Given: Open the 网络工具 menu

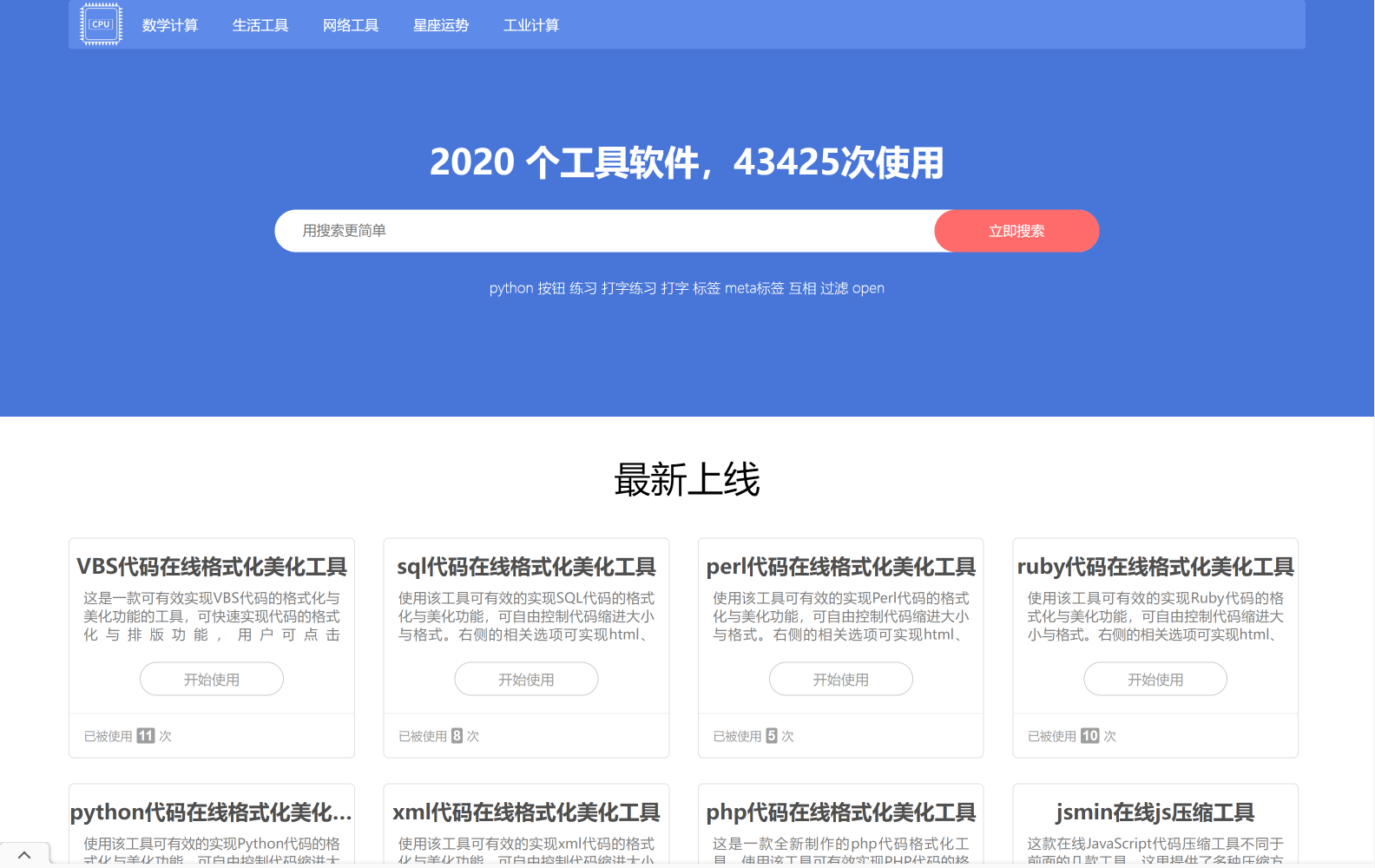Looking at the screenshot, I should pos(351,25).
